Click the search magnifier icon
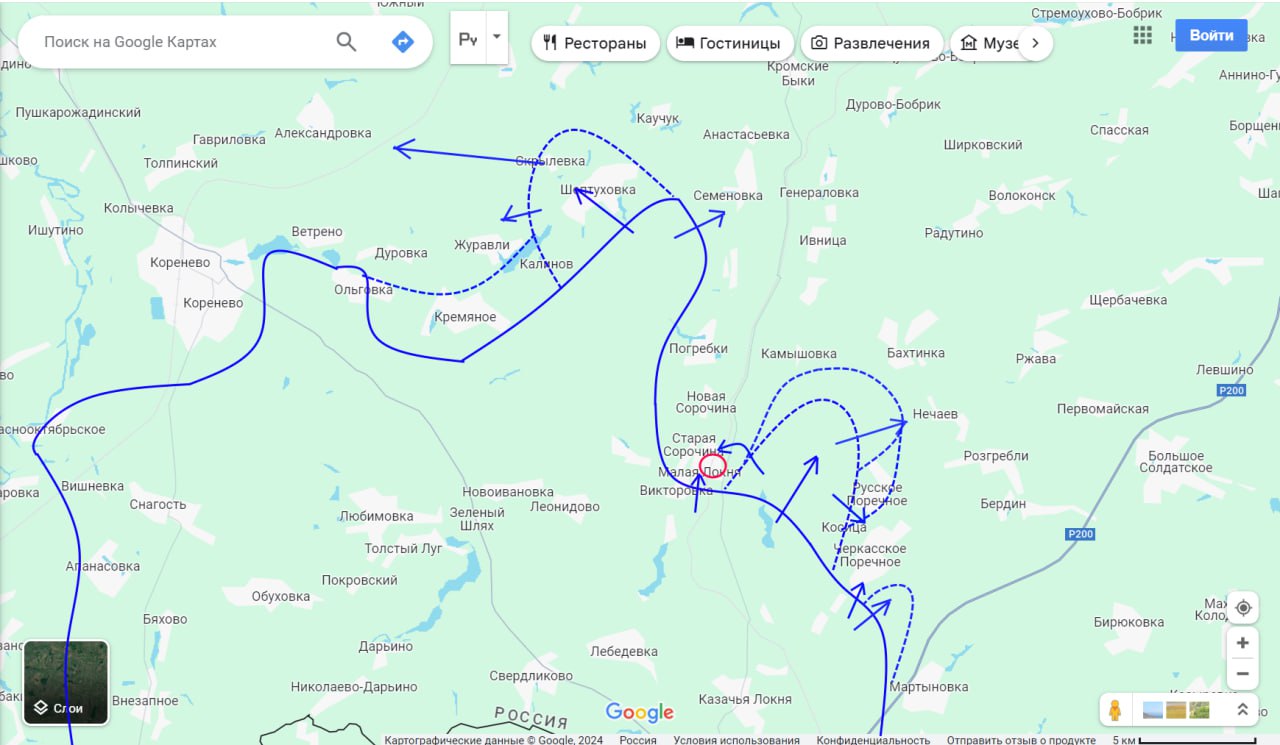The width and height of the screenshot is (1280, 745). [x=346, y=42]
